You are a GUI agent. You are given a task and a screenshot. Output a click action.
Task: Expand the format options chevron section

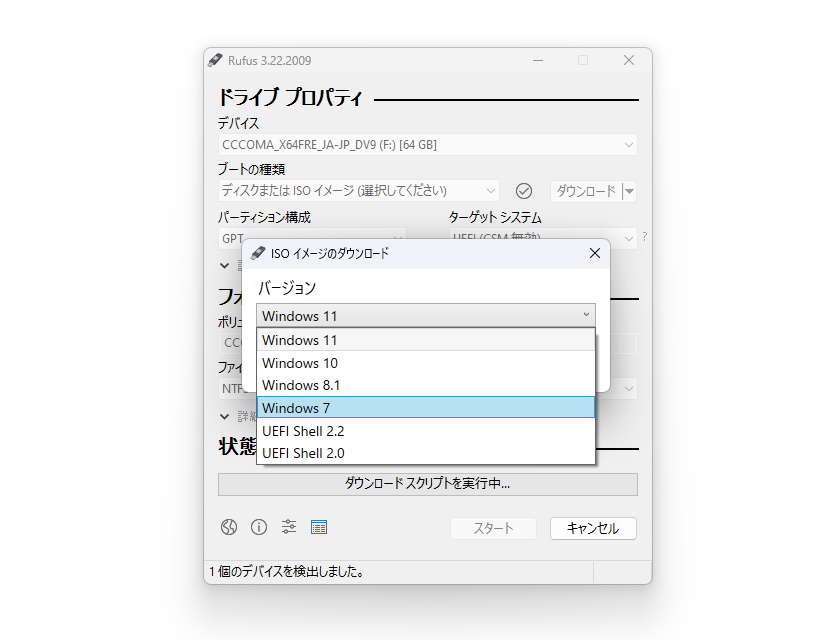(225, 416)
